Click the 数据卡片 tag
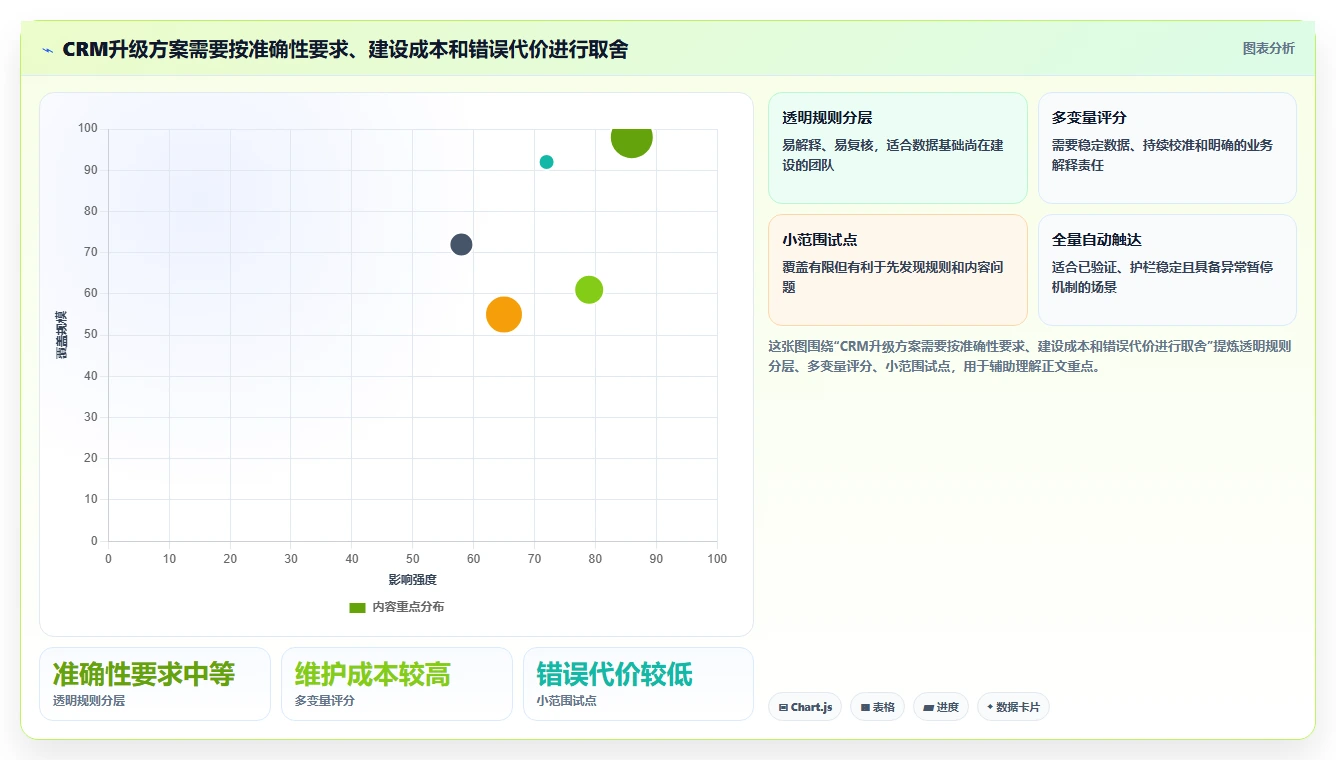This screenshot has height=760, width=1336. click(1013, 707)
